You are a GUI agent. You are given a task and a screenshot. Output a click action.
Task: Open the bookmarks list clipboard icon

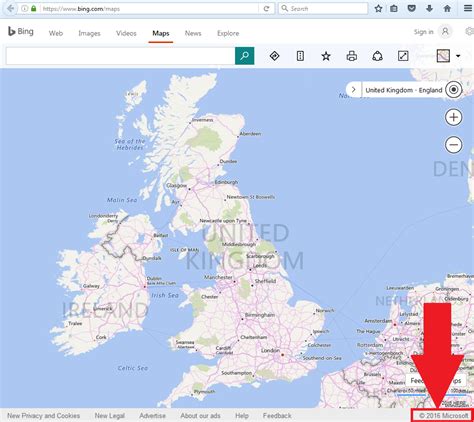(394, 9)
